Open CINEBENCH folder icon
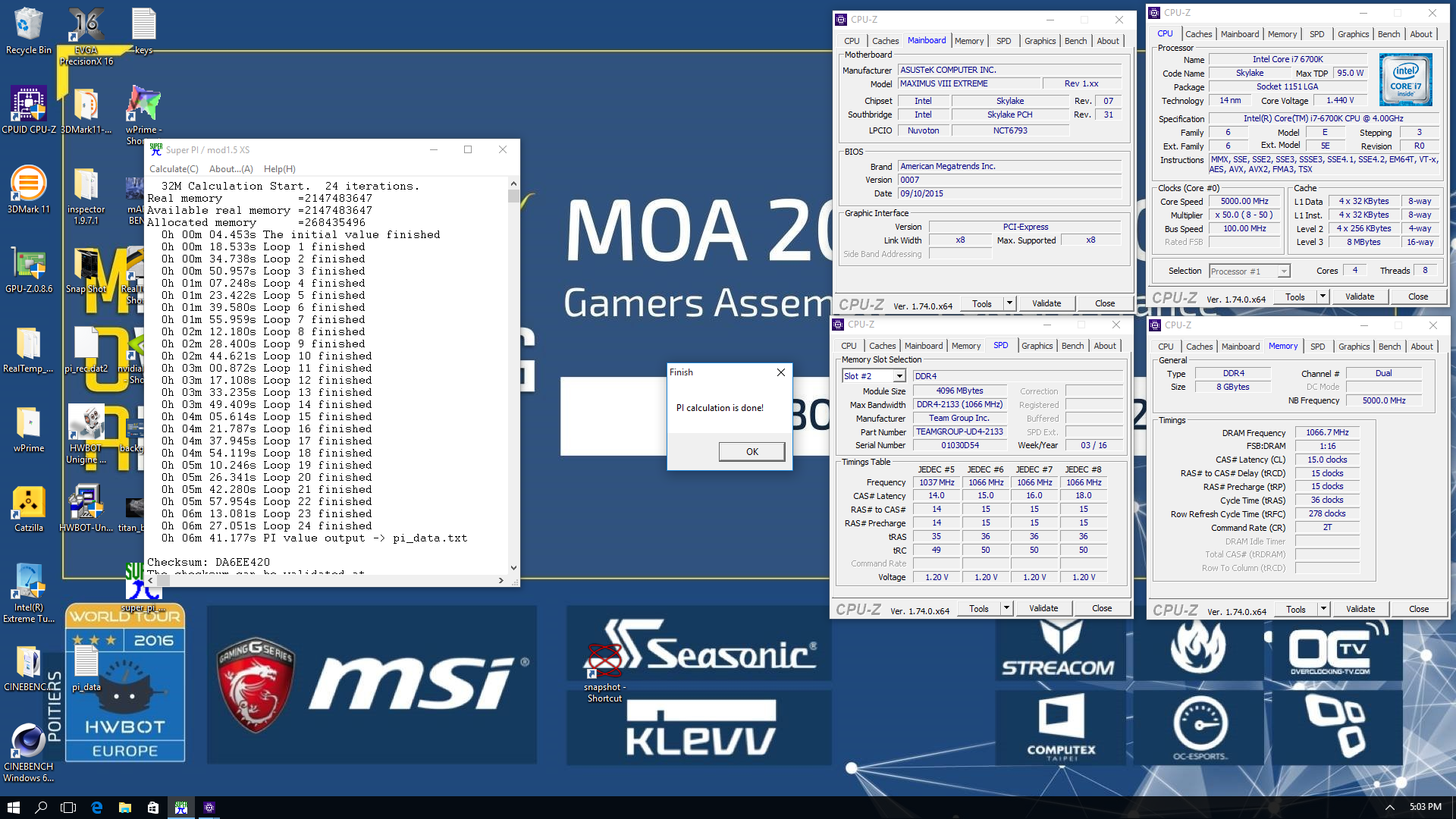The width and height of the screenshot is (1456, 819). coord(28,667)
